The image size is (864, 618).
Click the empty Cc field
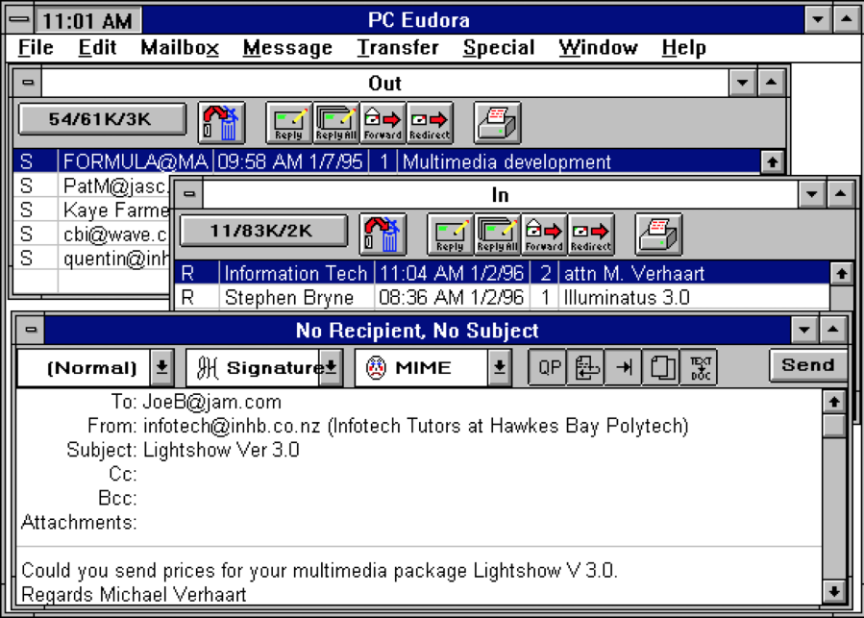[479, 474]
